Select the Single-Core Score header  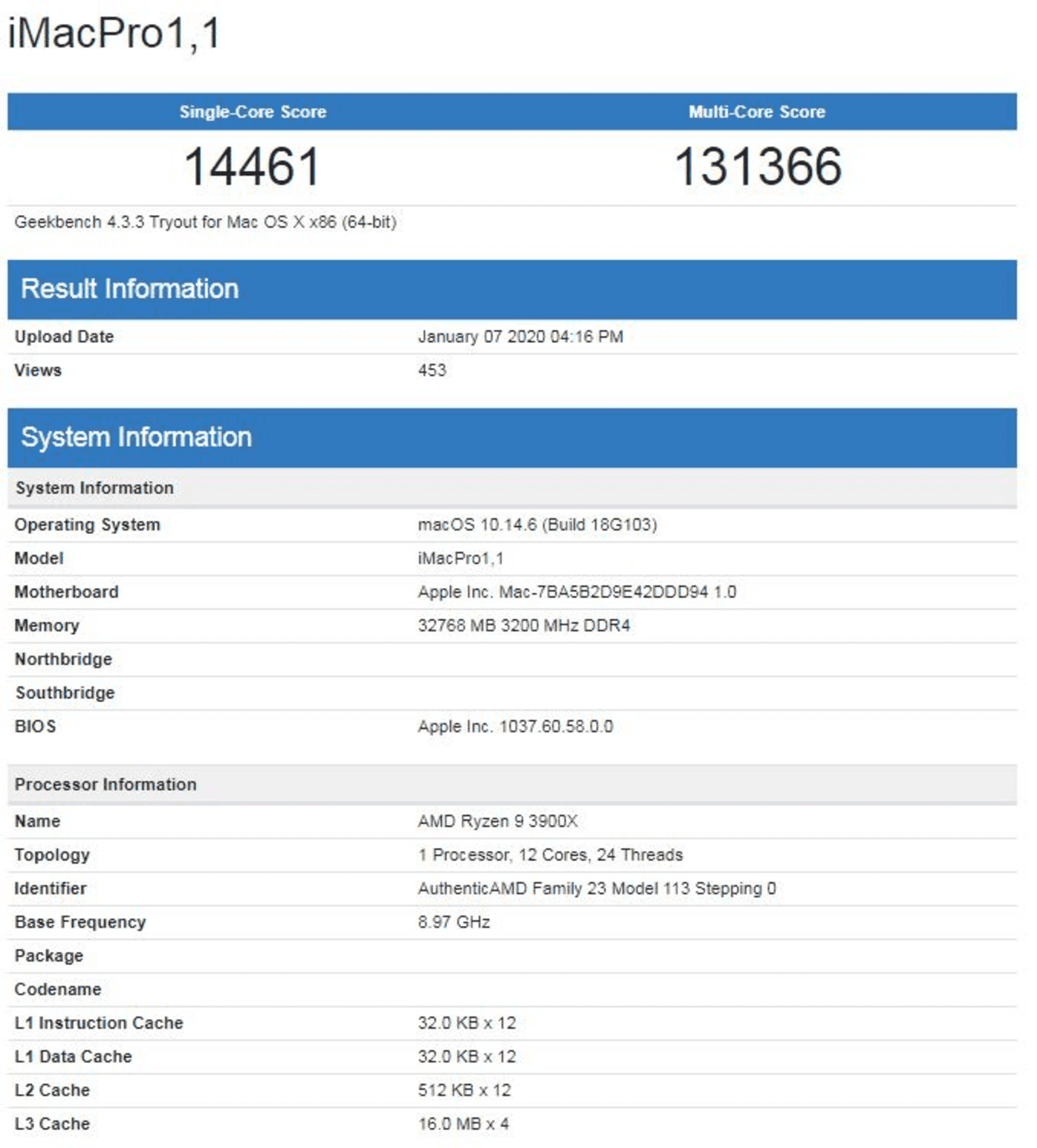(253, 111)
